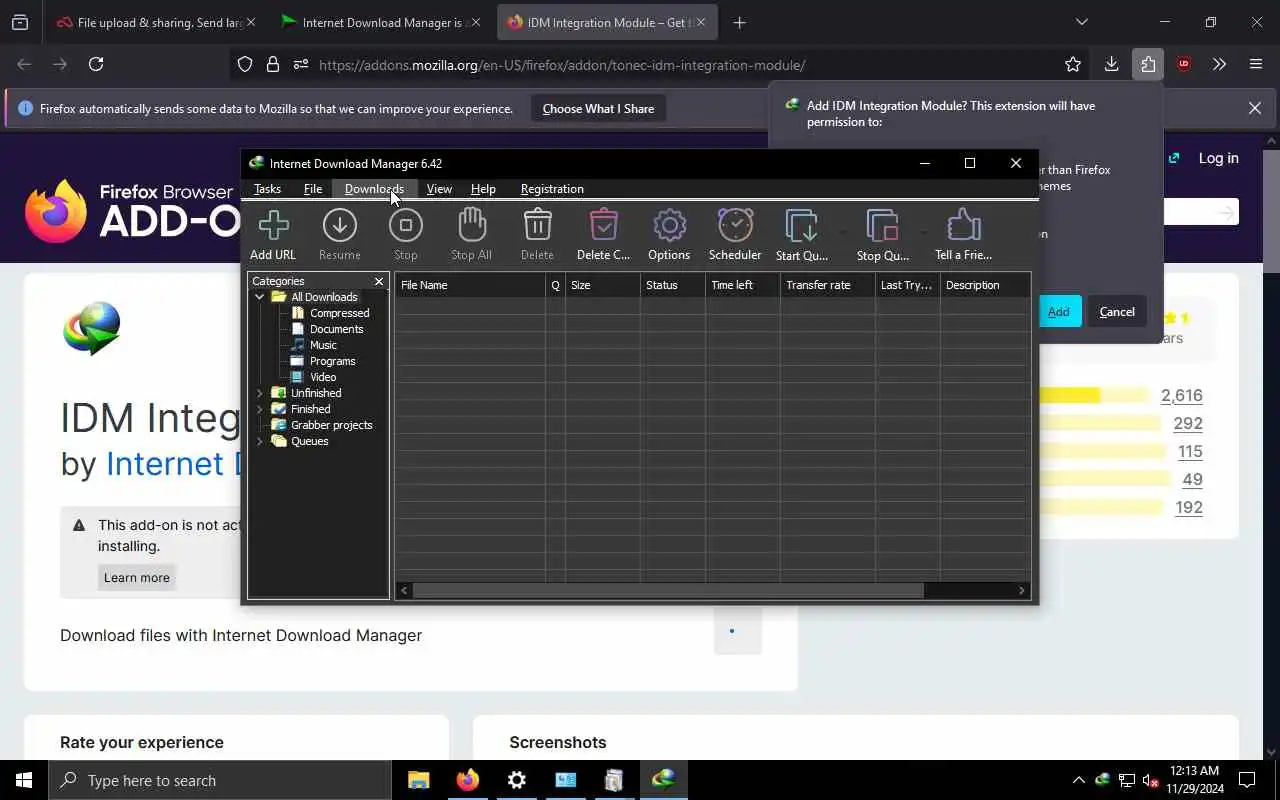The image size is (1280, 800).
Task: Dismiss the Firefox data notification bar
Action: click(x=1255, y=108)
